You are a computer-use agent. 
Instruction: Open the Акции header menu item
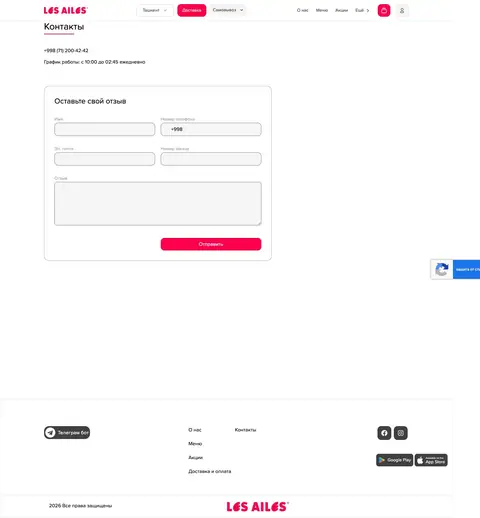pyautogui.click(x=341, y=10)
